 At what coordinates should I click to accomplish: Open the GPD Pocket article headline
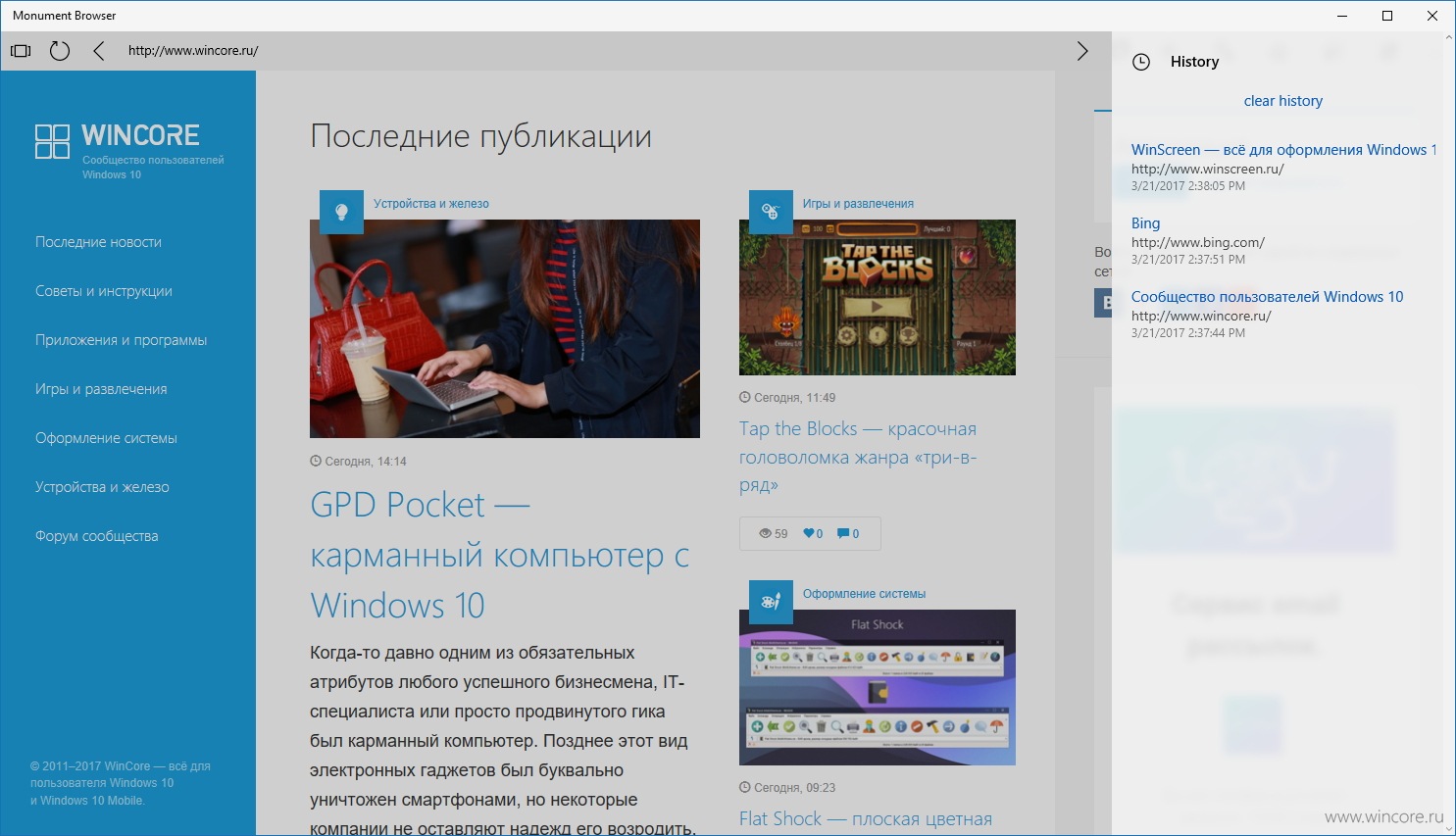tap(500, 555)
